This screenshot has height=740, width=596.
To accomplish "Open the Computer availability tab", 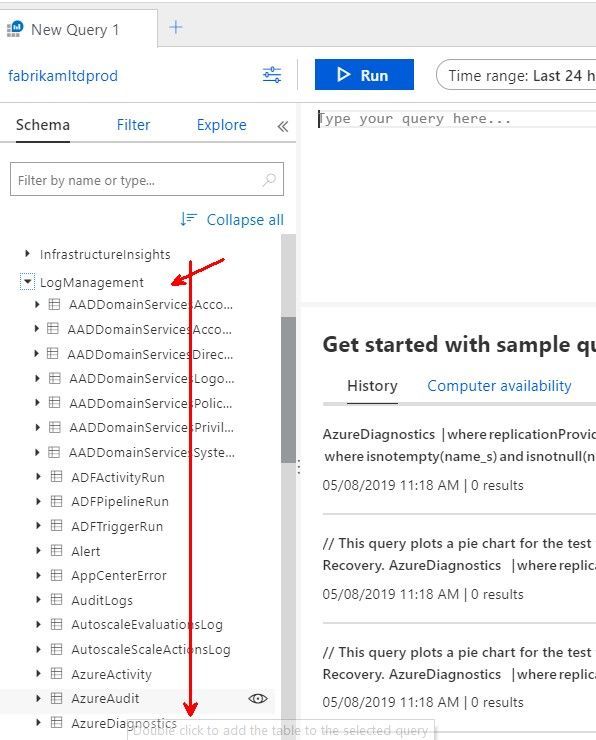I will pyautogui.click(x=499, y=386).
